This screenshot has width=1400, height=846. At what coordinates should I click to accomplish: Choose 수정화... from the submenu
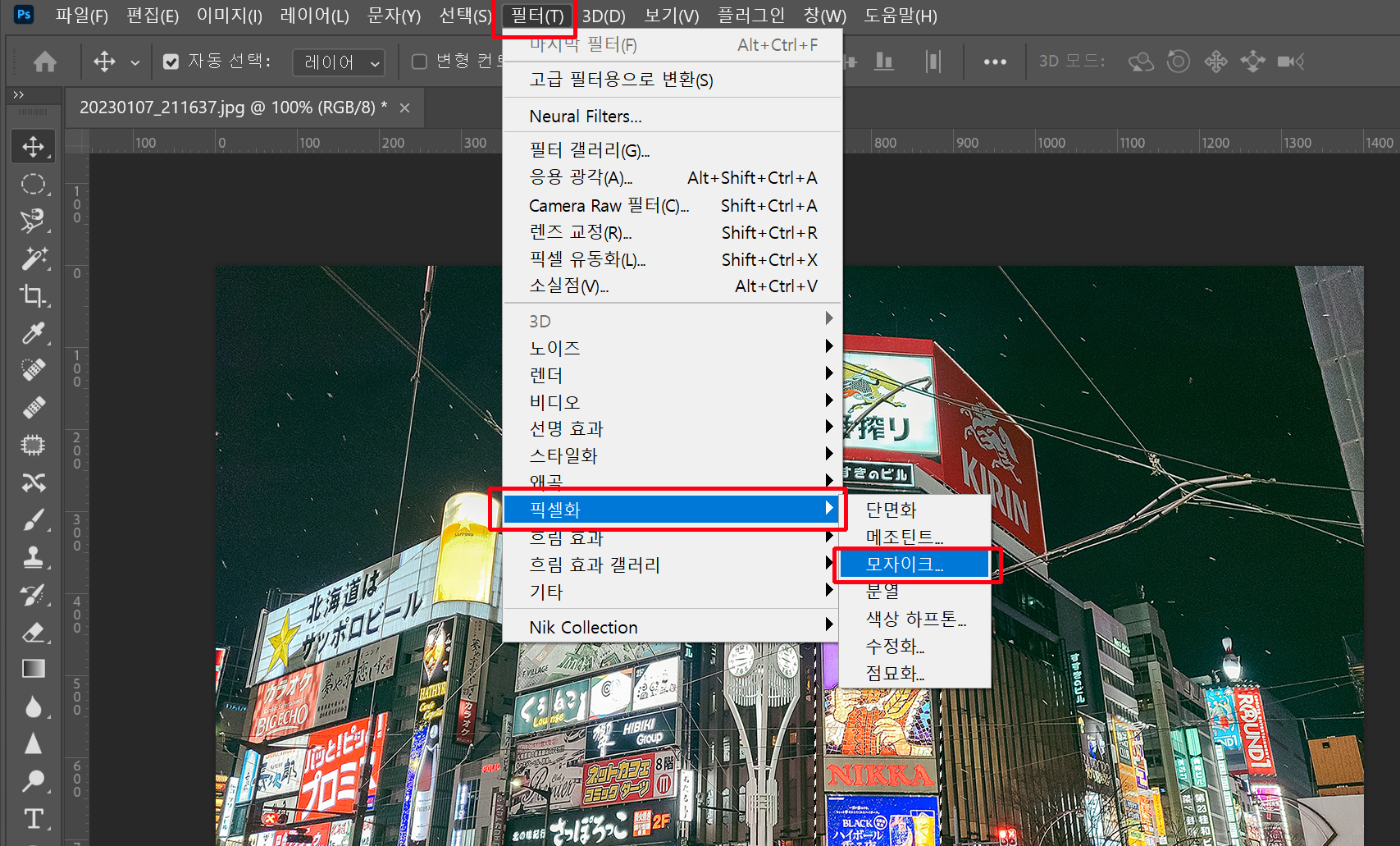click(914, 646)
